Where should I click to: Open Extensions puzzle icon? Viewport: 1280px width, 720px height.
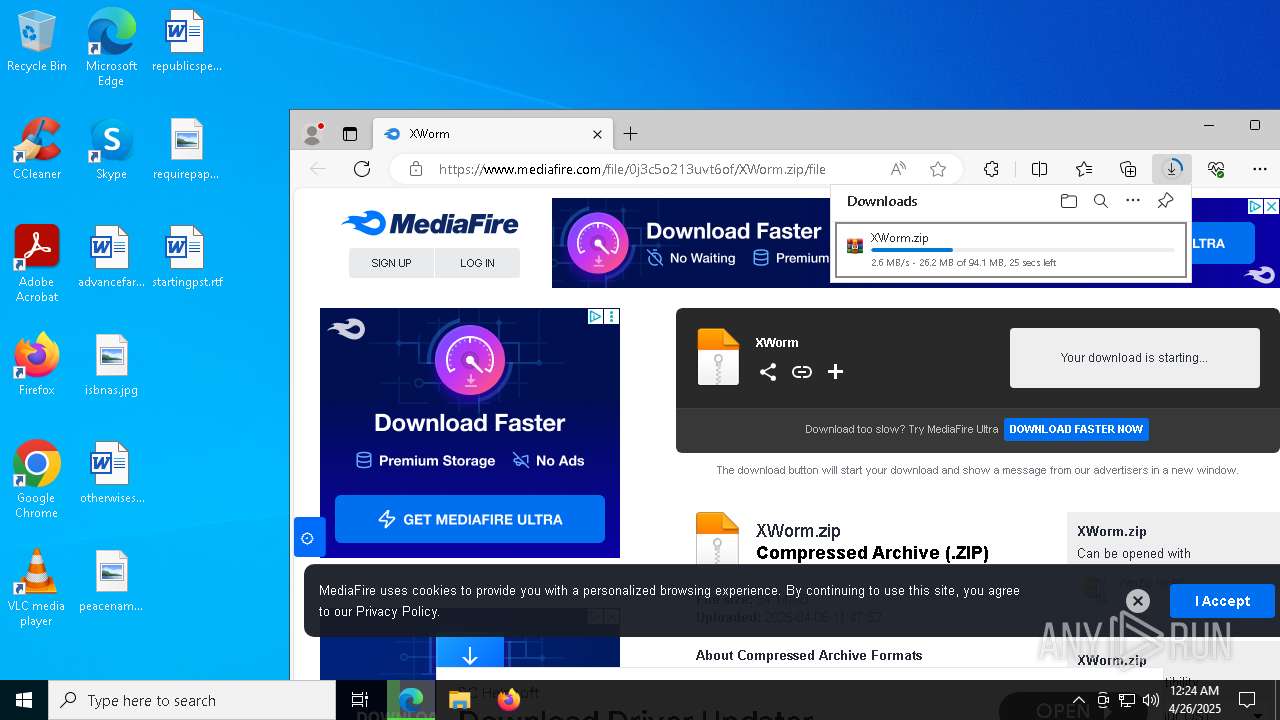(x=991, y=169)
